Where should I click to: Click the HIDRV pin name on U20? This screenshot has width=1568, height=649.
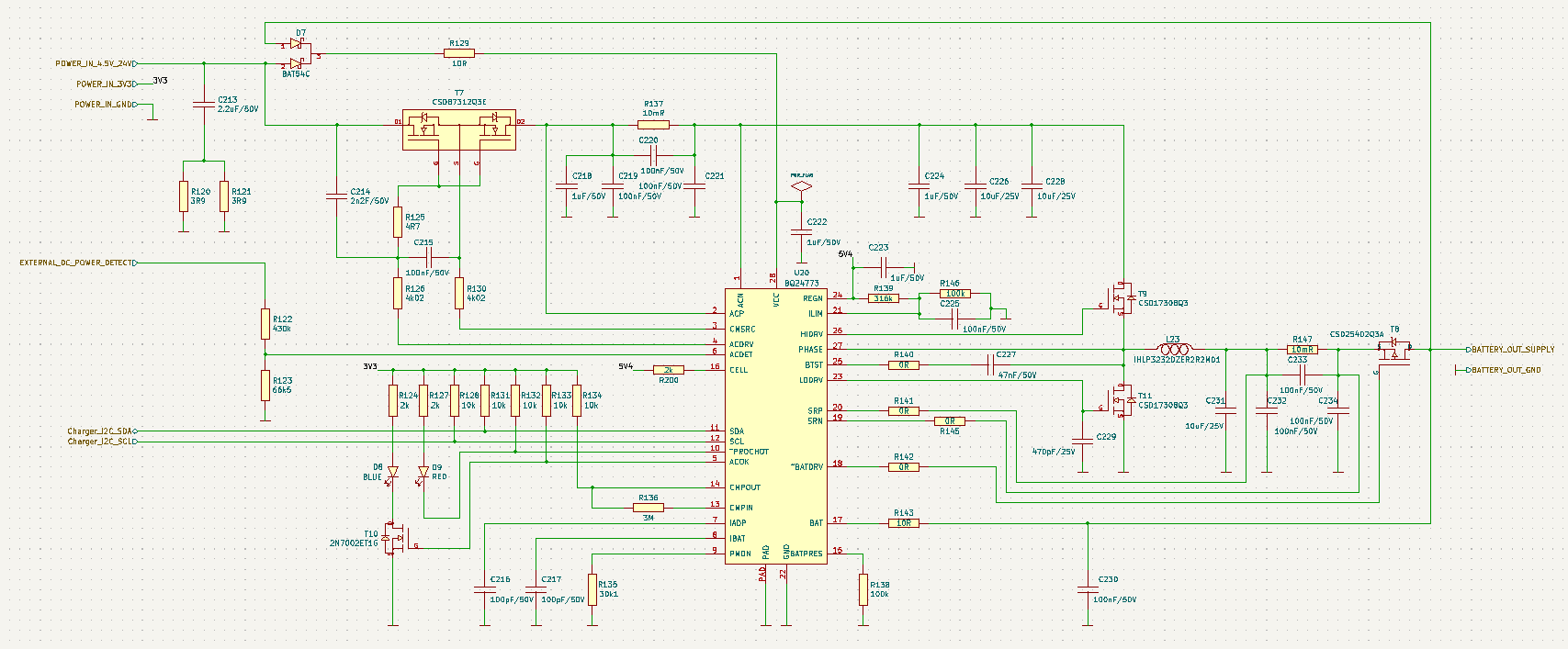[x=811, y=334]
